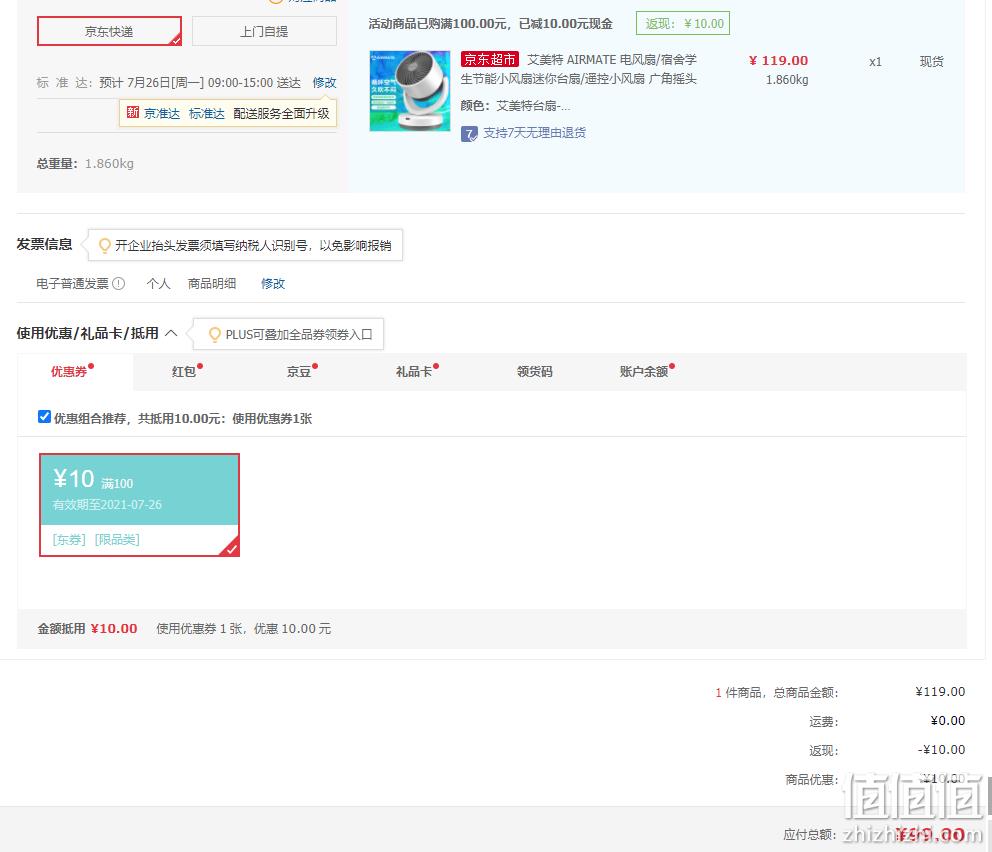Click the [东券] coupon type label

click(69, 540)
